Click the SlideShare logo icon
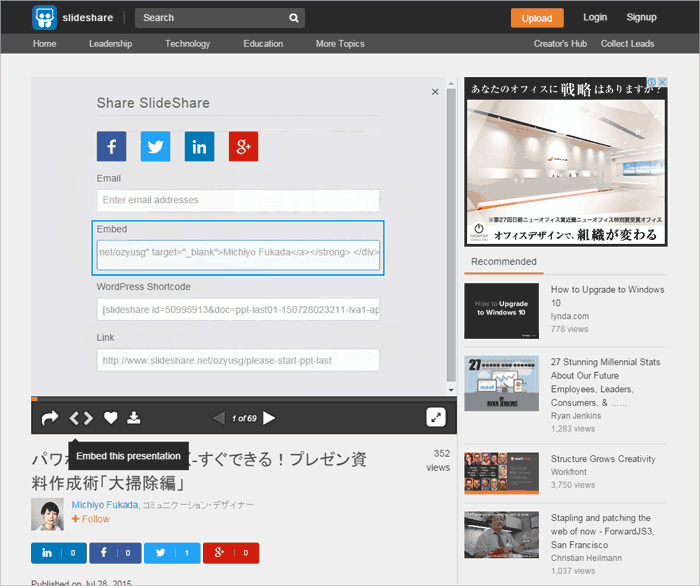Screen dimensions: 700x586 (x=44, y=18)
